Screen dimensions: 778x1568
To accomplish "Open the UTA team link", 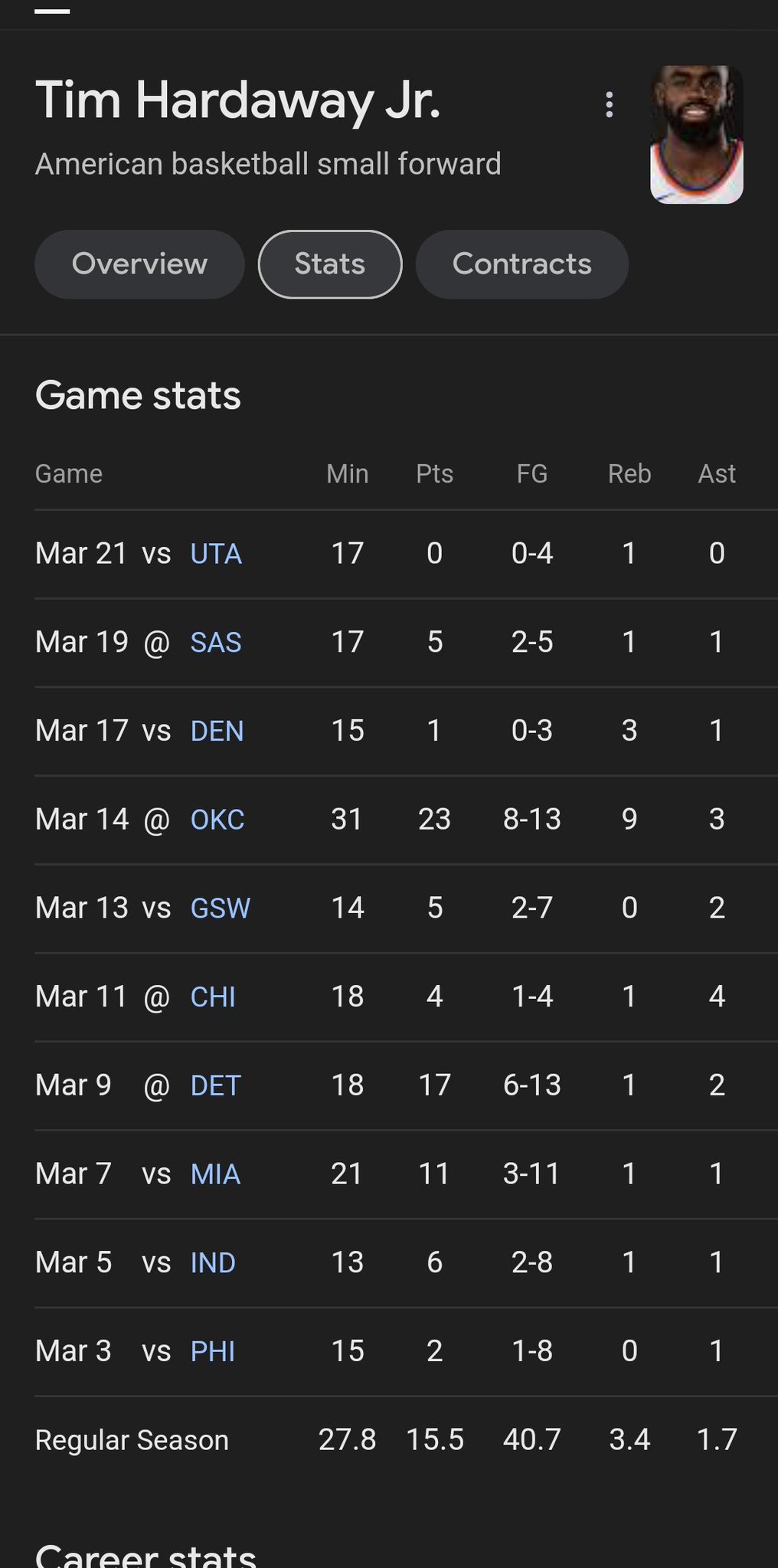I will 216,554.
